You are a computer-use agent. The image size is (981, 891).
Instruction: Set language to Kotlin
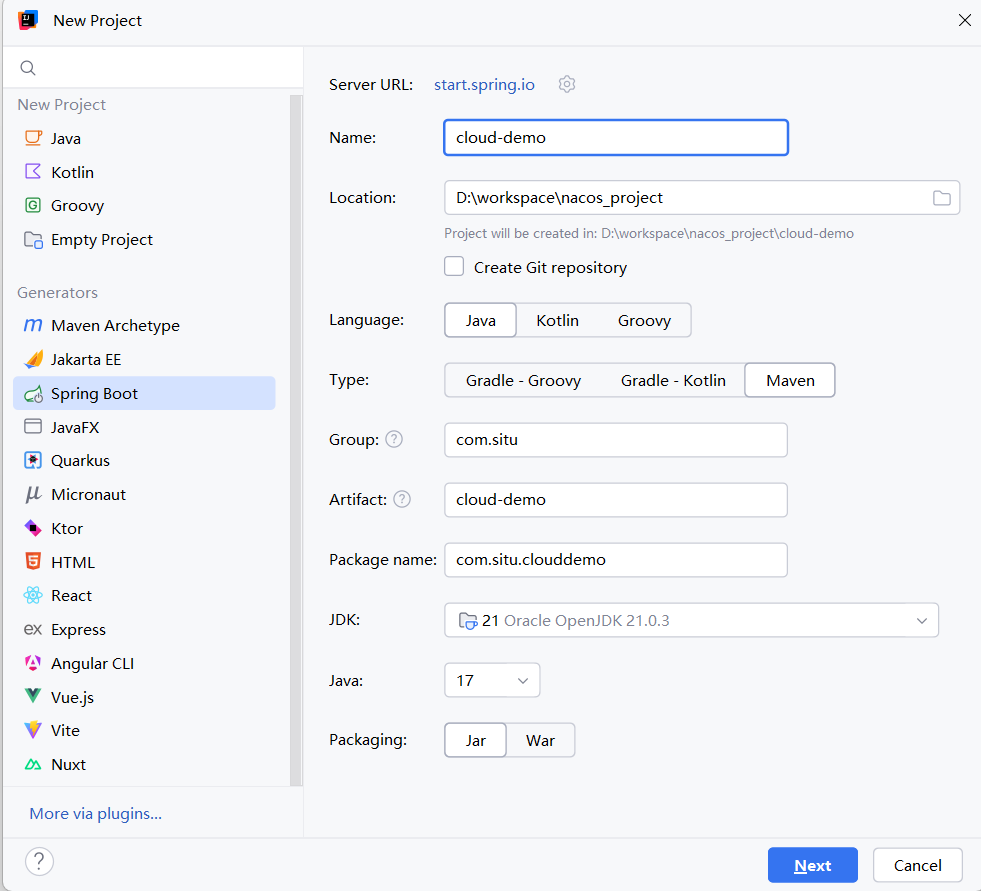[557, 320]
